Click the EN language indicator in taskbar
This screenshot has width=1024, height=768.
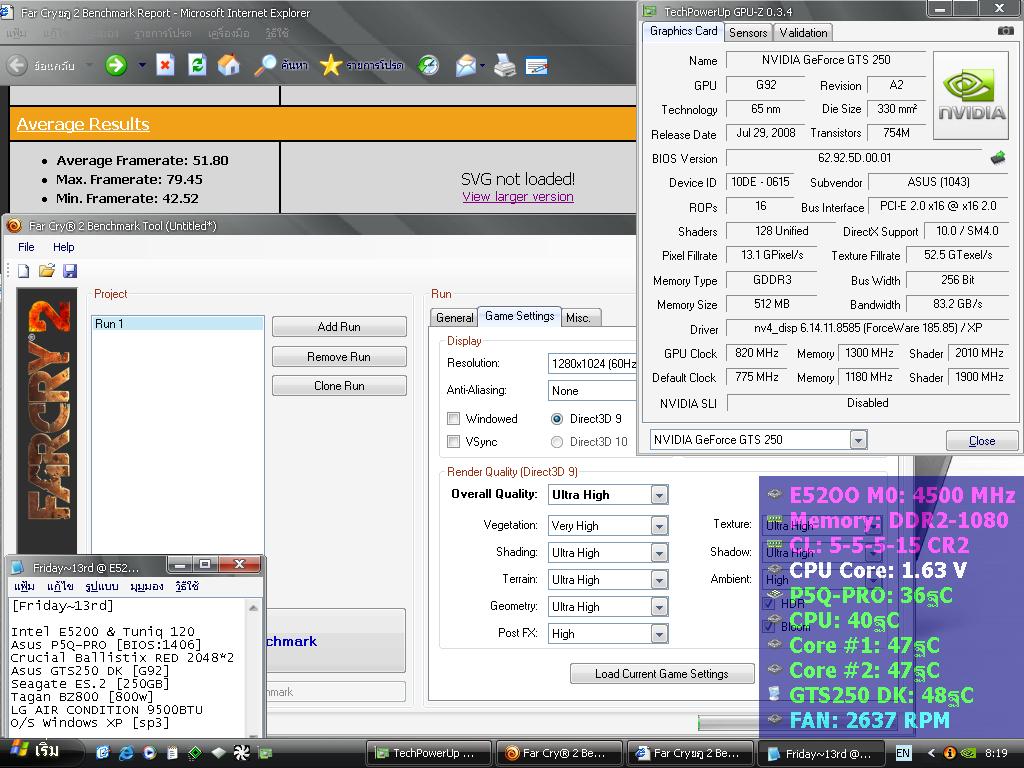(x=903, y=754)
